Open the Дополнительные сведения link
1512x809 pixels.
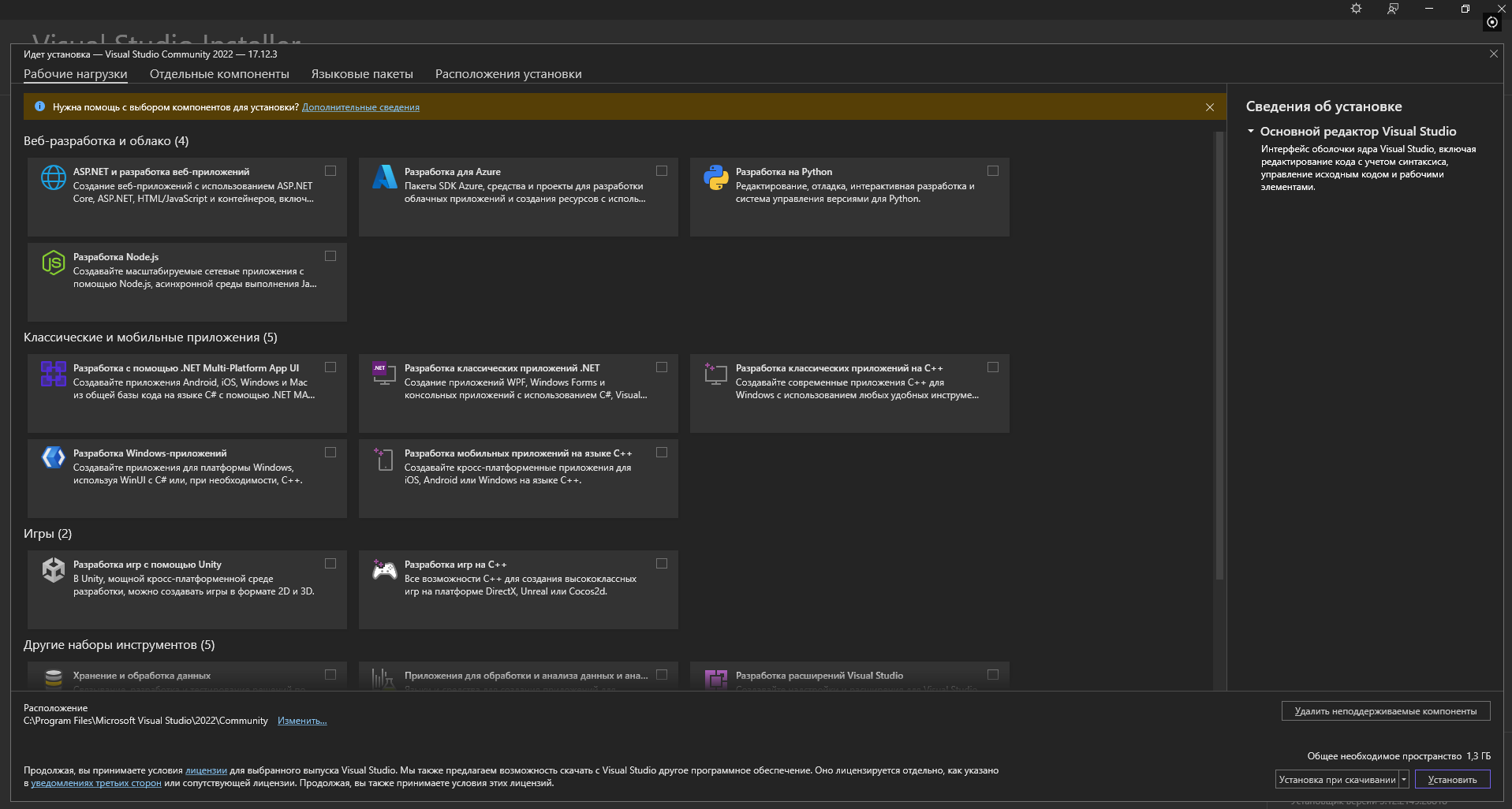click(x=360, y=107)
